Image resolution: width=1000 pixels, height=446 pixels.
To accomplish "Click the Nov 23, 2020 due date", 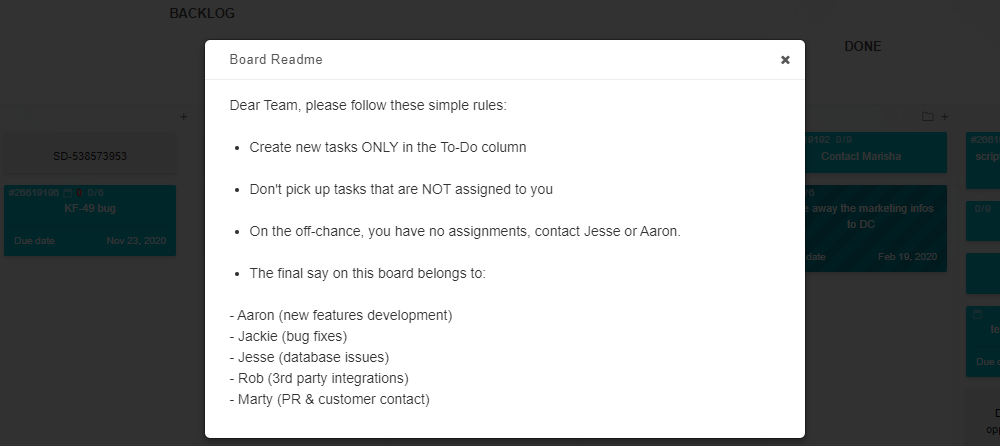I will pyautogui.click(x=136, y=241).
